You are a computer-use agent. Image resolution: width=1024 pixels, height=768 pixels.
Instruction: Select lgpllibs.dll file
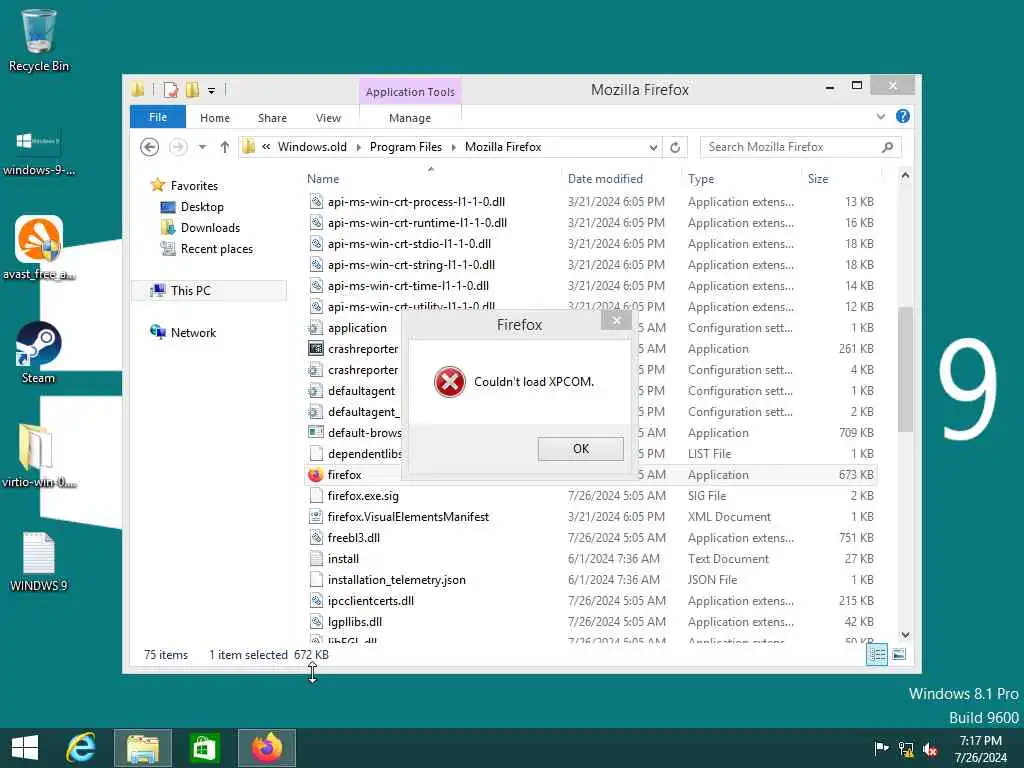click(355, 622)
